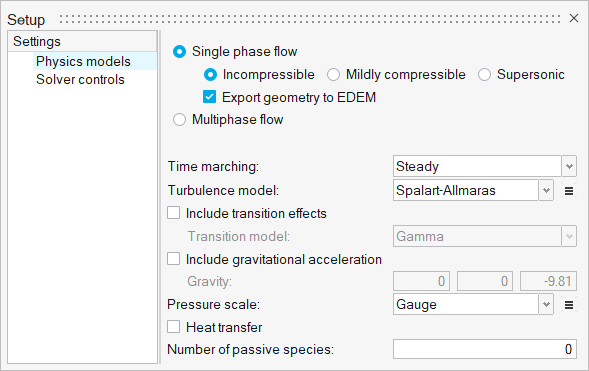
Task: Expand the Pressure scale dropdown arrow
Action: (546, 304)
